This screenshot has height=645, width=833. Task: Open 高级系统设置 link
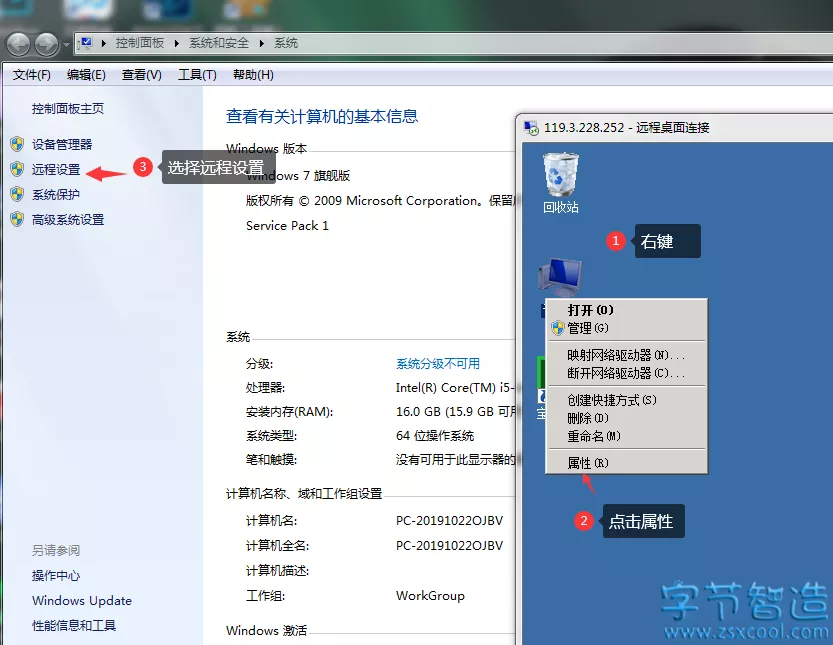click(x=68, y=219)
